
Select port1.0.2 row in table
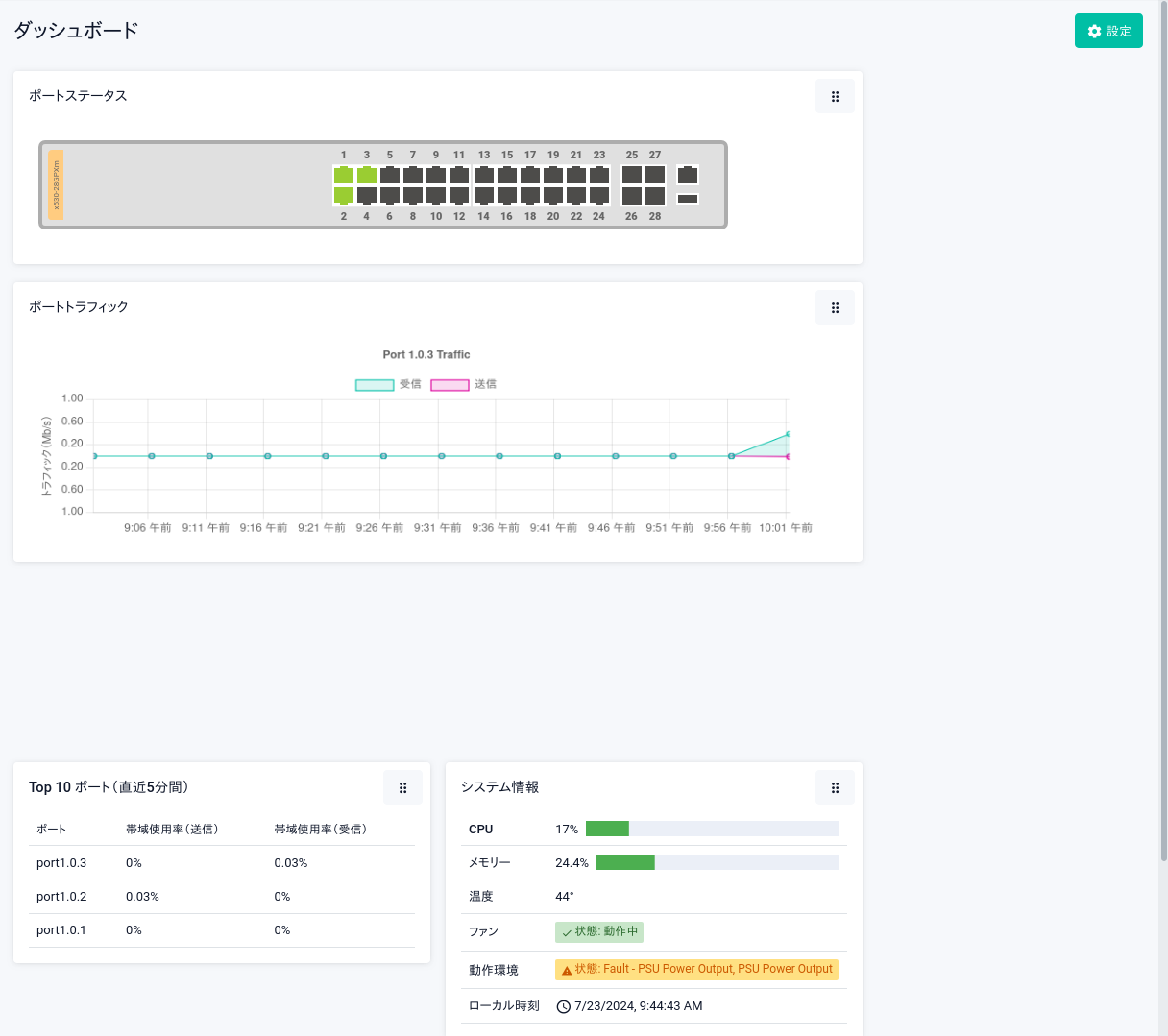coord(61,897)
